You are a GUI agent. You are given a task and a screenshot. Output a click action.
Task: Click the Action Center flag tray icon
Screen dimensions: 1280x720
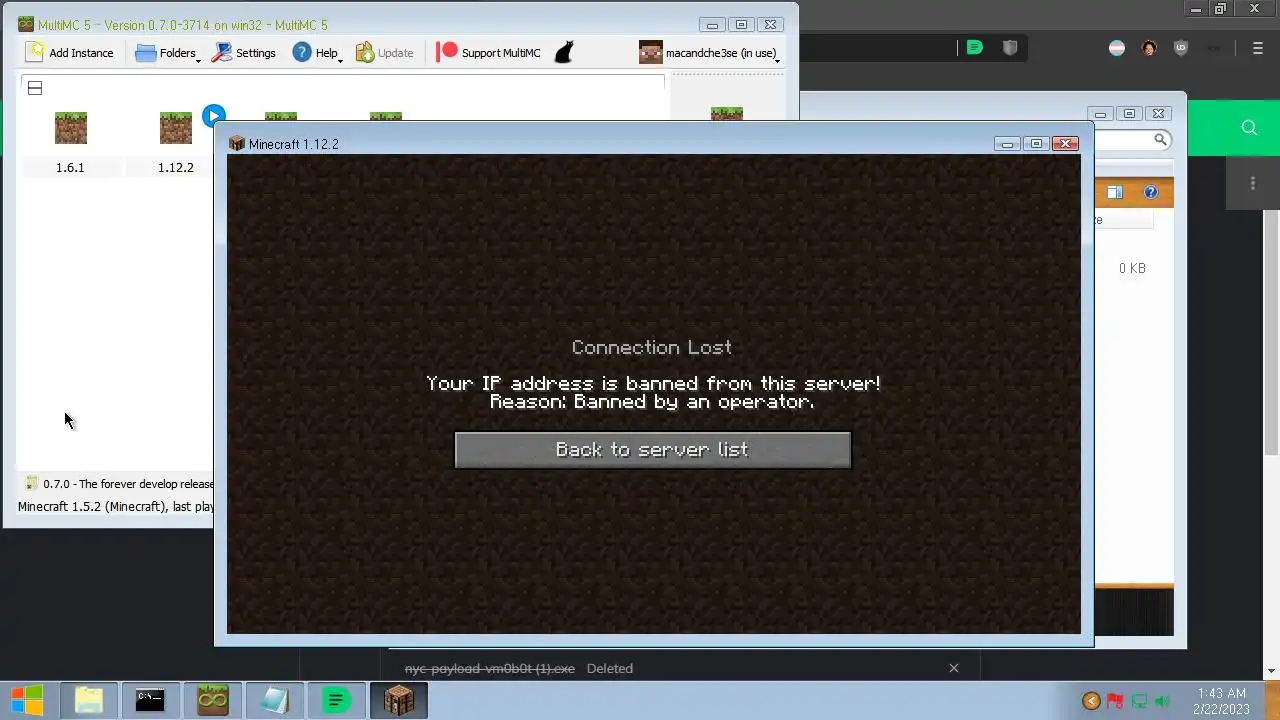(x=1115, y=701)
